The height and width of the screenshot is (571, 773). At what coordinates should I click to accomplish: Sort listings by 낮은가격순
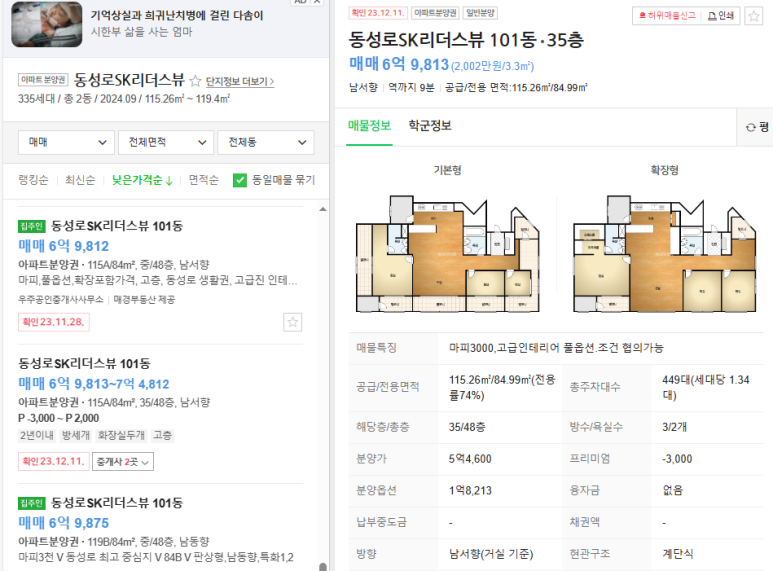pos(142,180)
